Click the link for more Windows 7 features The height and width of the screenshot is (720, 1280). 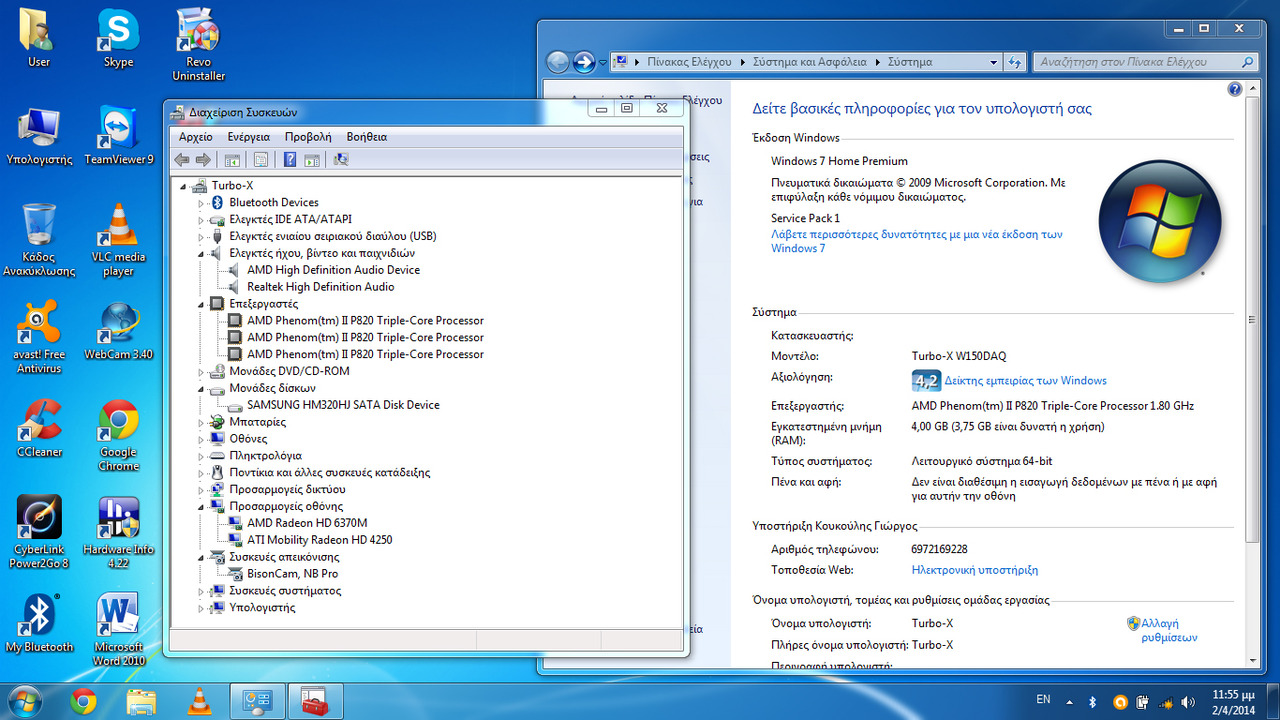[x=917, y=241]
